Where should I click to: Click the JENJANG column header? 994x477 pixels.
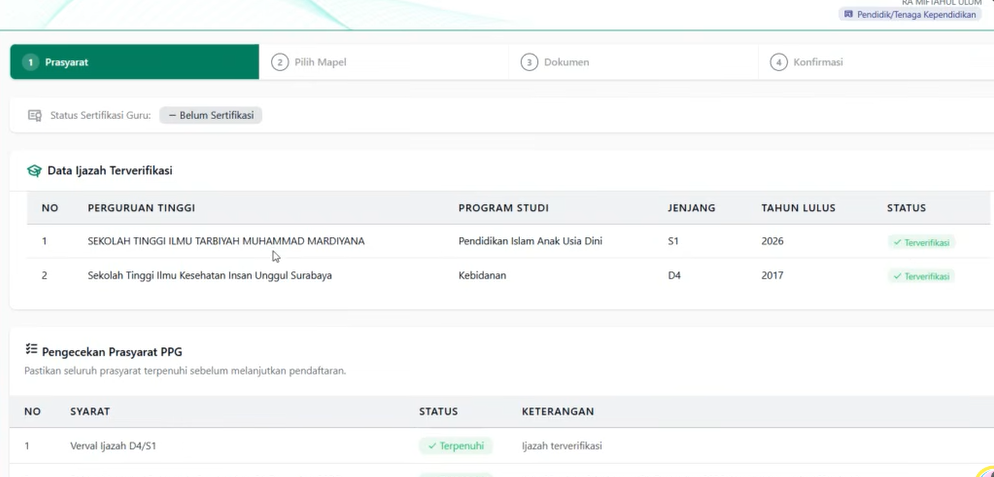pos(692,208)
